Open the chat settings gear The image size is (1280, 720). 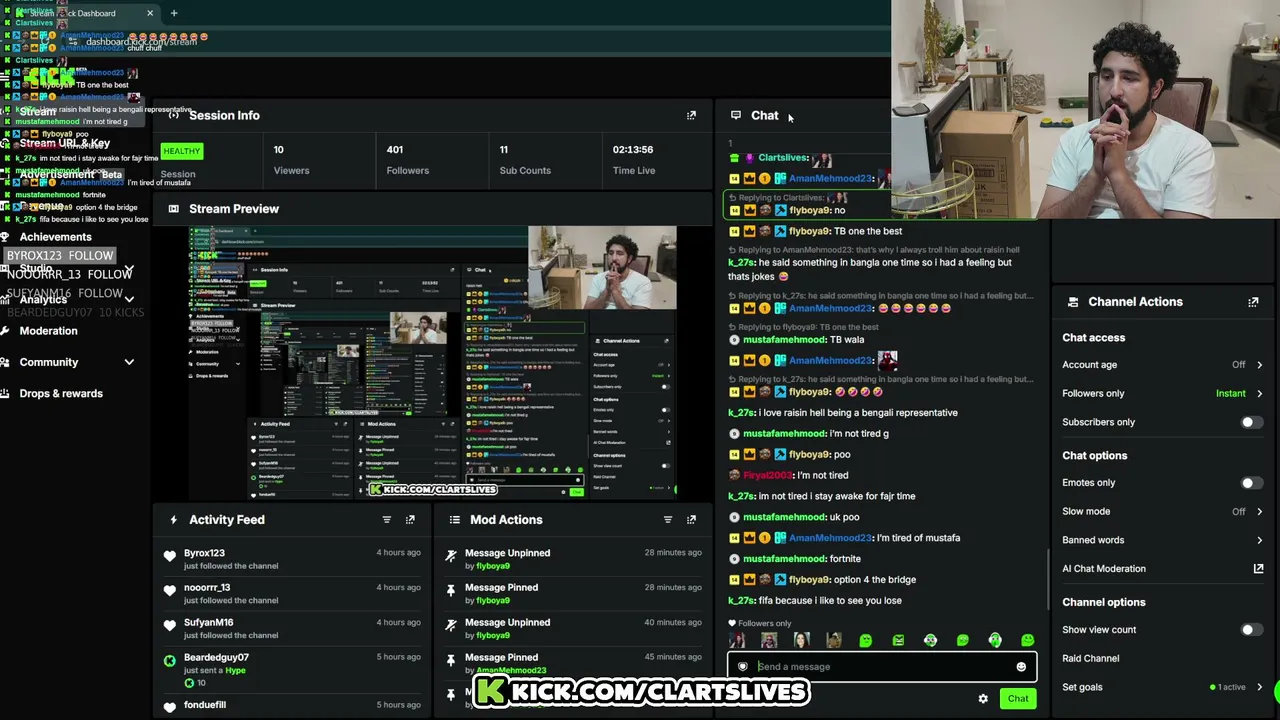pyautogui.click(x=983, y=699)
